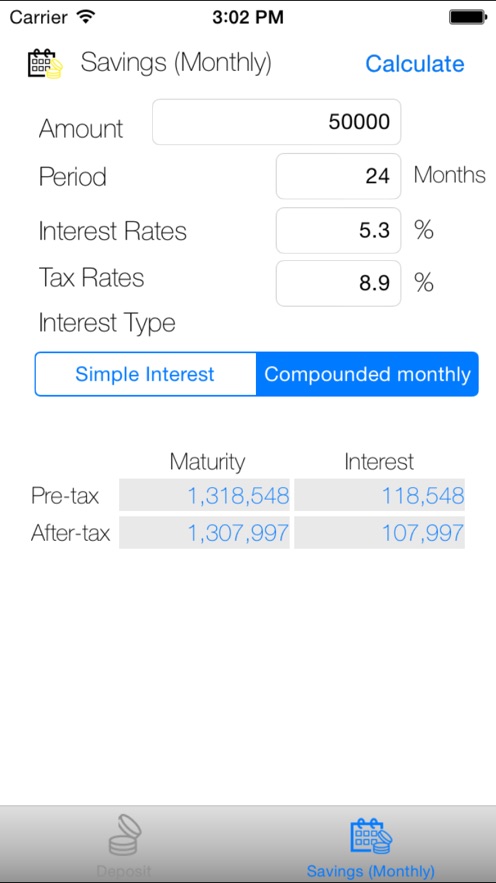Tap the status bar clock 3:02 PM
496x883 pixels.
(248, 17)
